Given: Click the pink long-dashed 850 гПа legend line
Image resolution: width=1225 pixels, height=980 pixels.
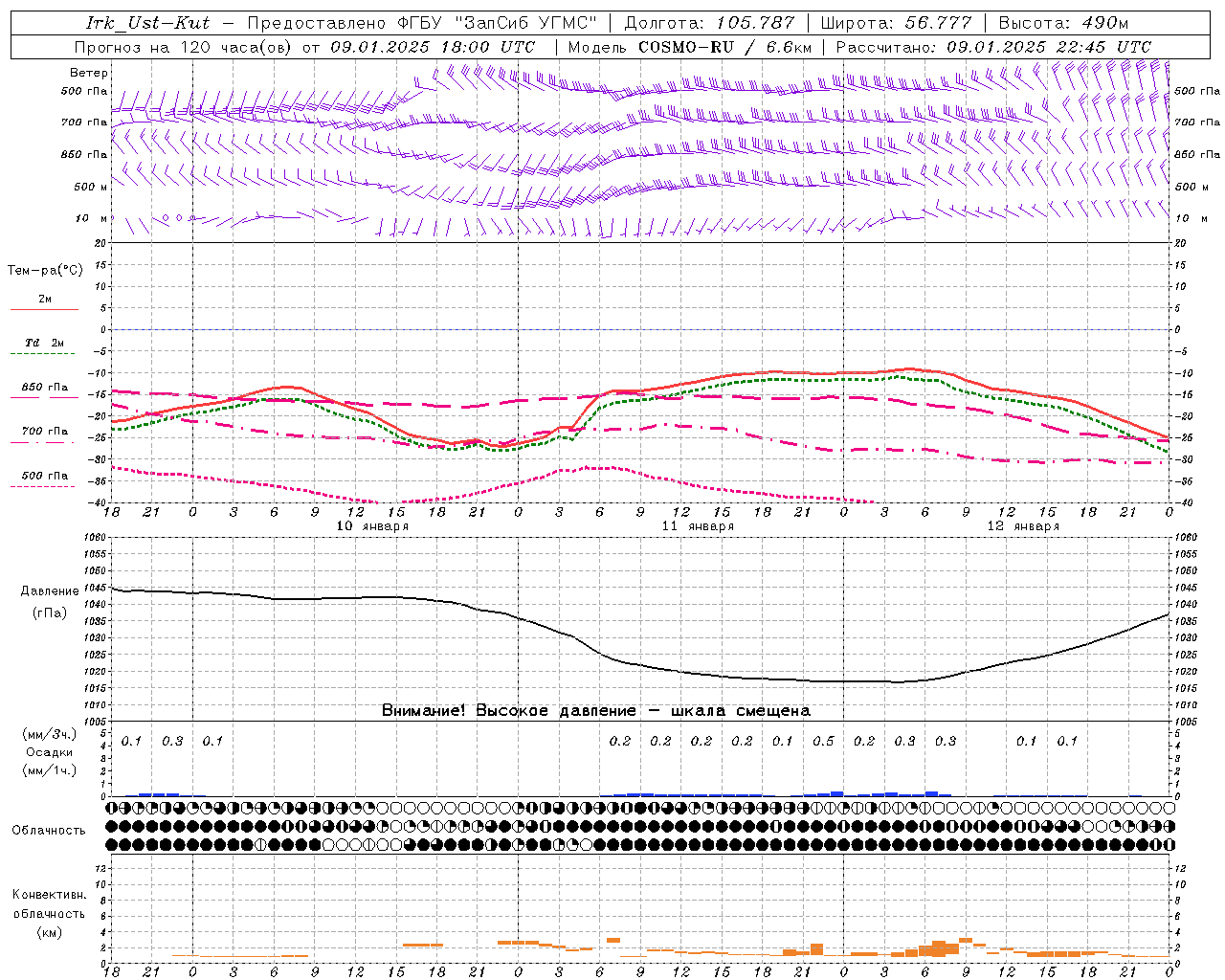Looking at the screenshot, I should pyautogui.click(x=44, y=398).
